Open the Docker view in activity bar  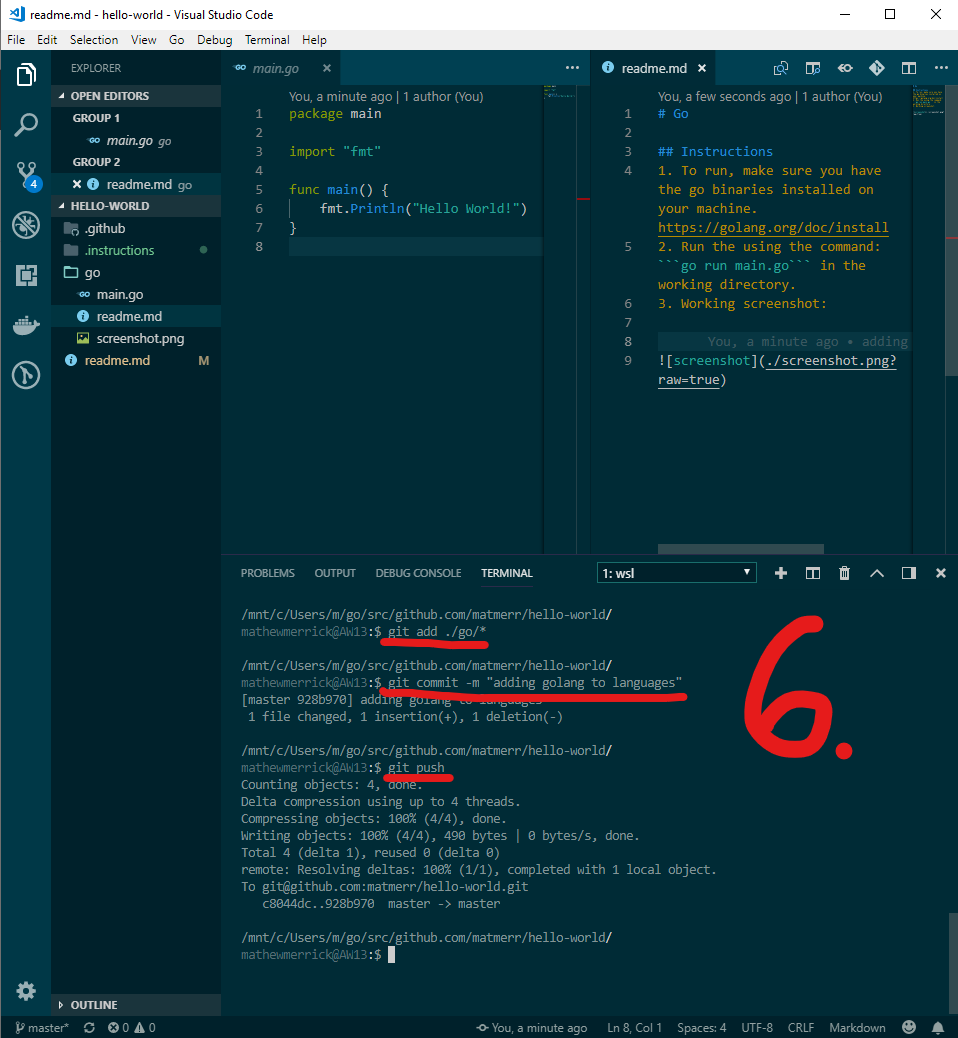[26, 325]
